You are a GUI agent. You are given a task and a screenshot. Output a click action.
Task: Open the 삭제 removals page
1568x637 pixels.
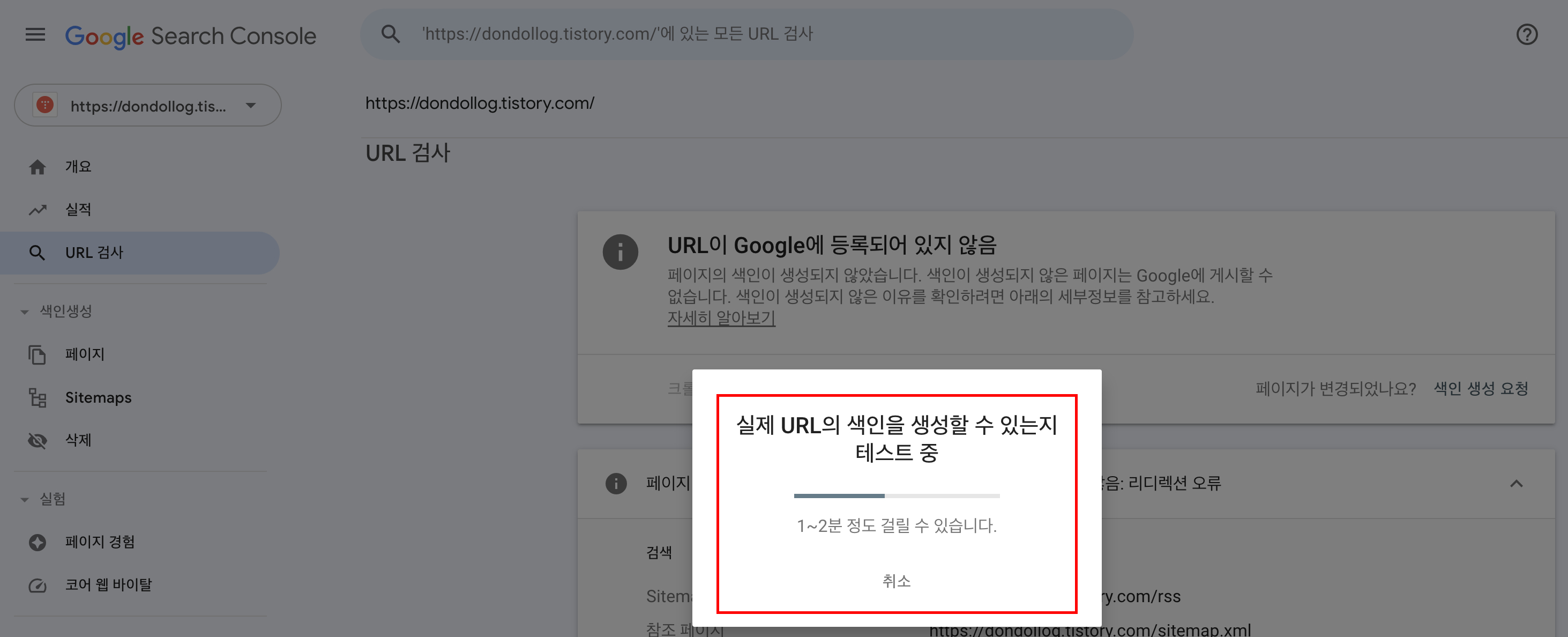click(139, 440)
